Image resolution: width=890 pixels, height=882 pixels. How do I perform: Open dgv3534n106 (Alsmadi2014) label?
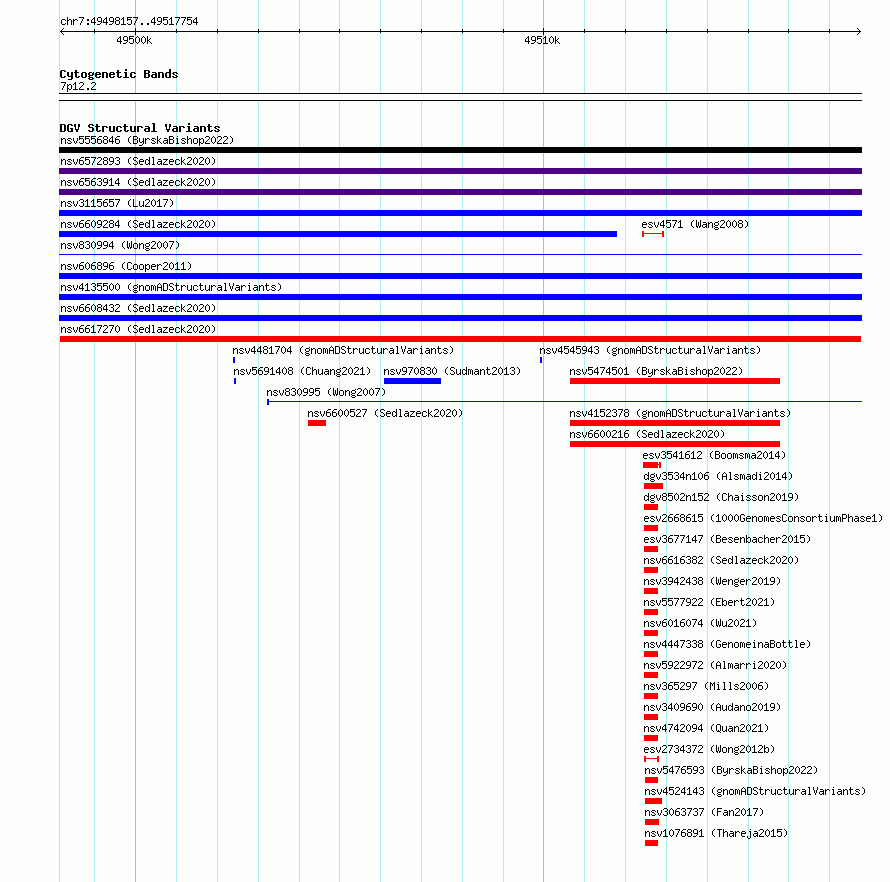[718, 476]
